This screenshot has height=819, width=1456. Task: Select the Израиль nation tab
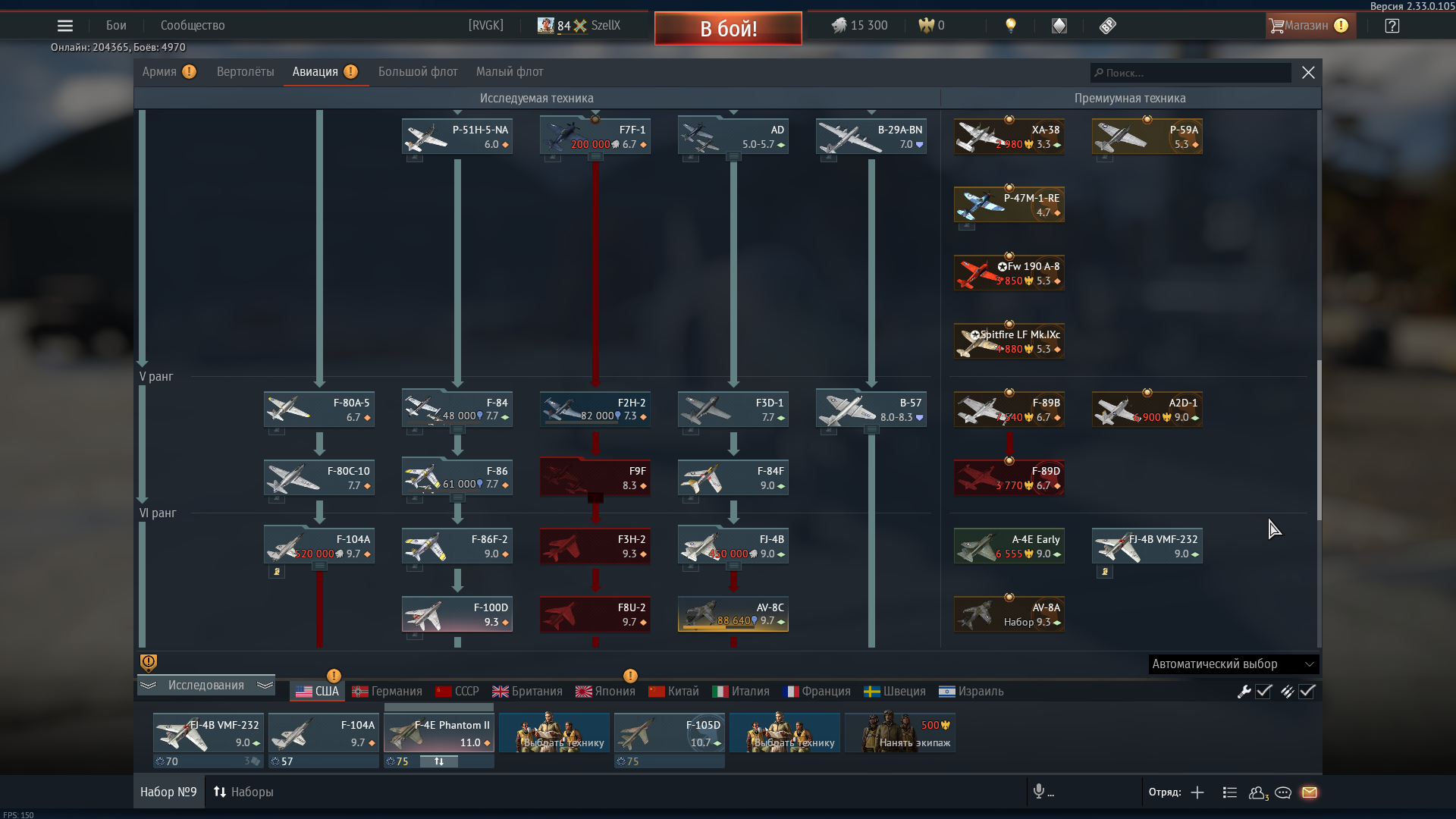click(971, 692)
